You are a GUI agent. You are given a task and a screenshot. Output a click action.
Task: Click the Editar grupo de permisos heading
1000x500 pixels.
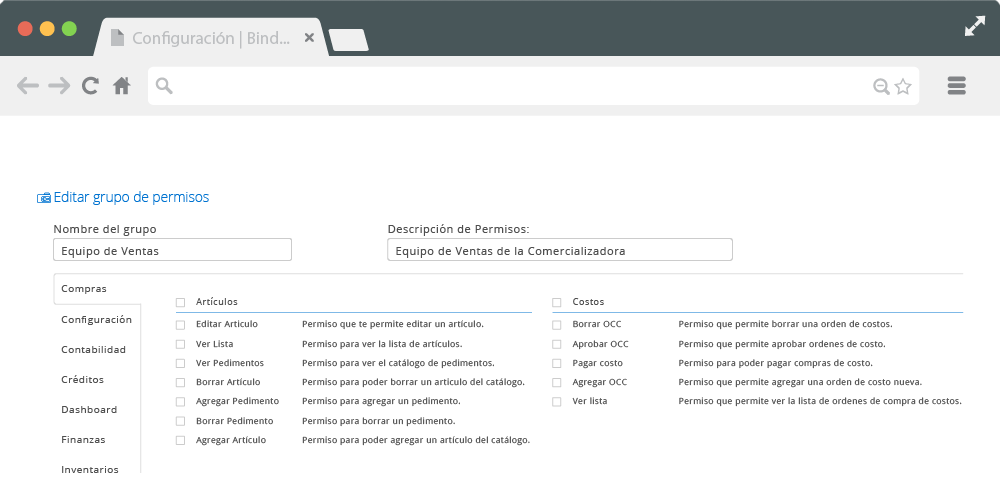[x=131, y=197]
